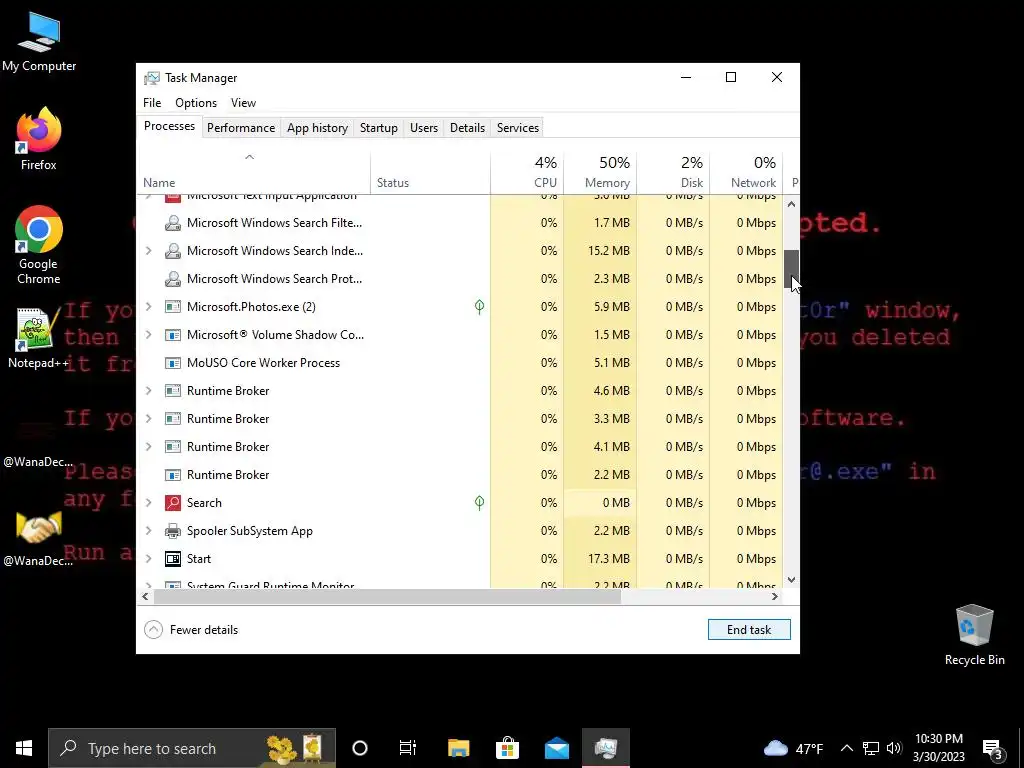Click the Microsoft Windows Search Indexer icon

[172, 251]
